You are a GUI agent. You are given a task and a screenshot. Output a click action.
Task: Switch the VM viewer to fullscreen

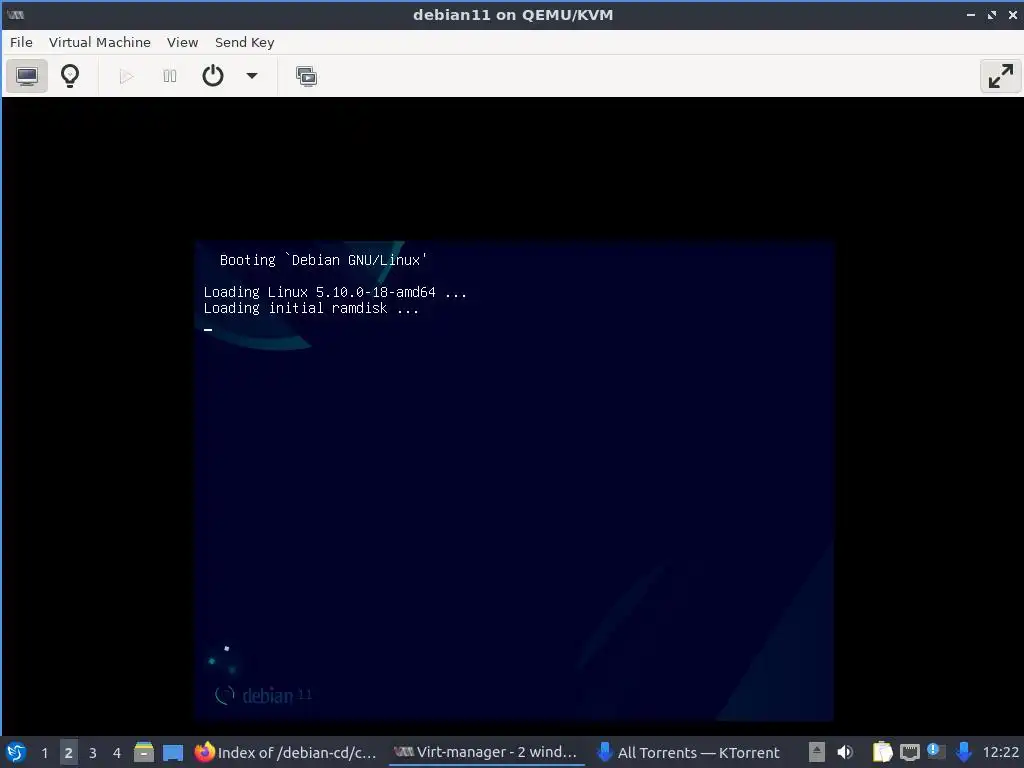pyautogui.click(x=1000, y=76)
